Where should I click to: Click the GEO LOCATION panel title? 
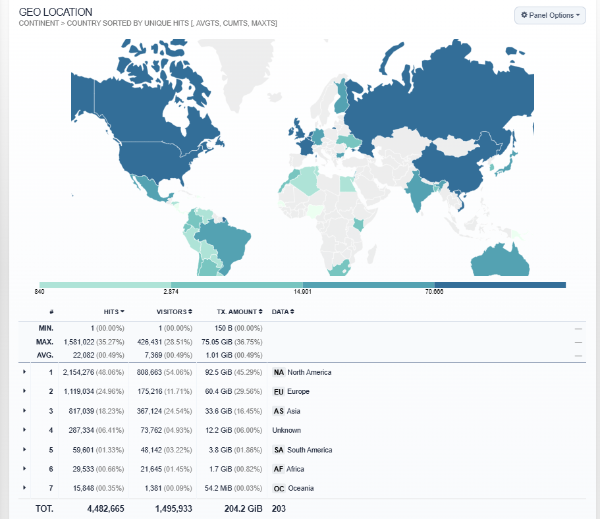coord(55,12)
